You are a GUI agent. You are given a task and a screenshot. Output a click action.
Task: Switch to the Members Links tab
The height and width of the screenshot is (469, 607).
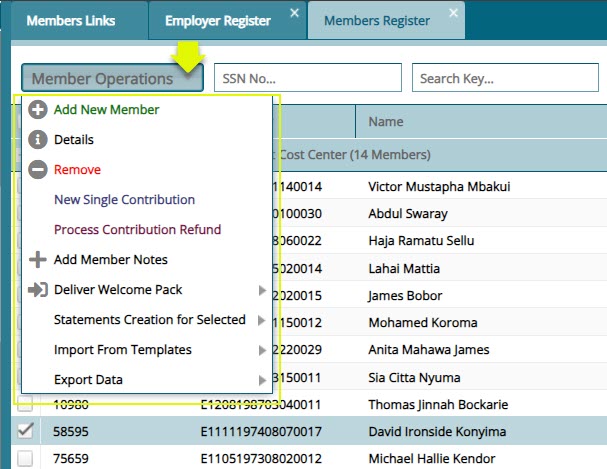[x=71, y=20]
